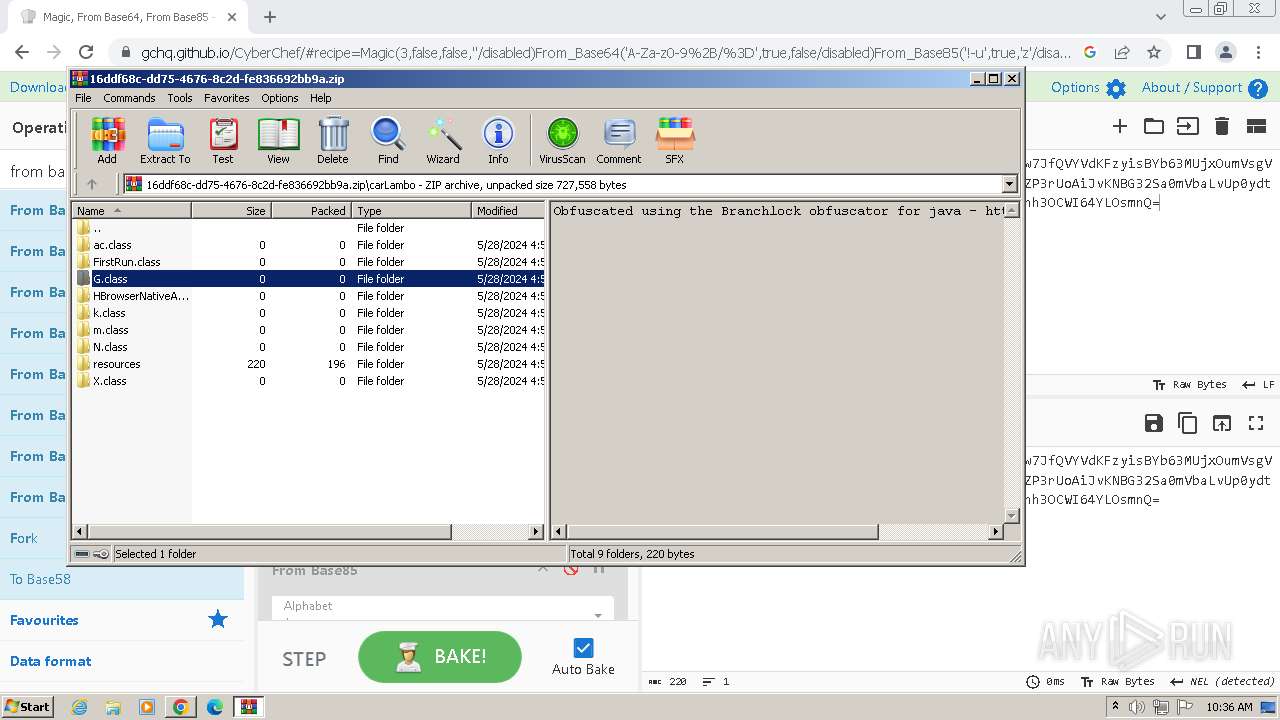Screen dimensions: 1280x720
Task: Open the WinRAR Options menu
Action: [x=280, y=98]
